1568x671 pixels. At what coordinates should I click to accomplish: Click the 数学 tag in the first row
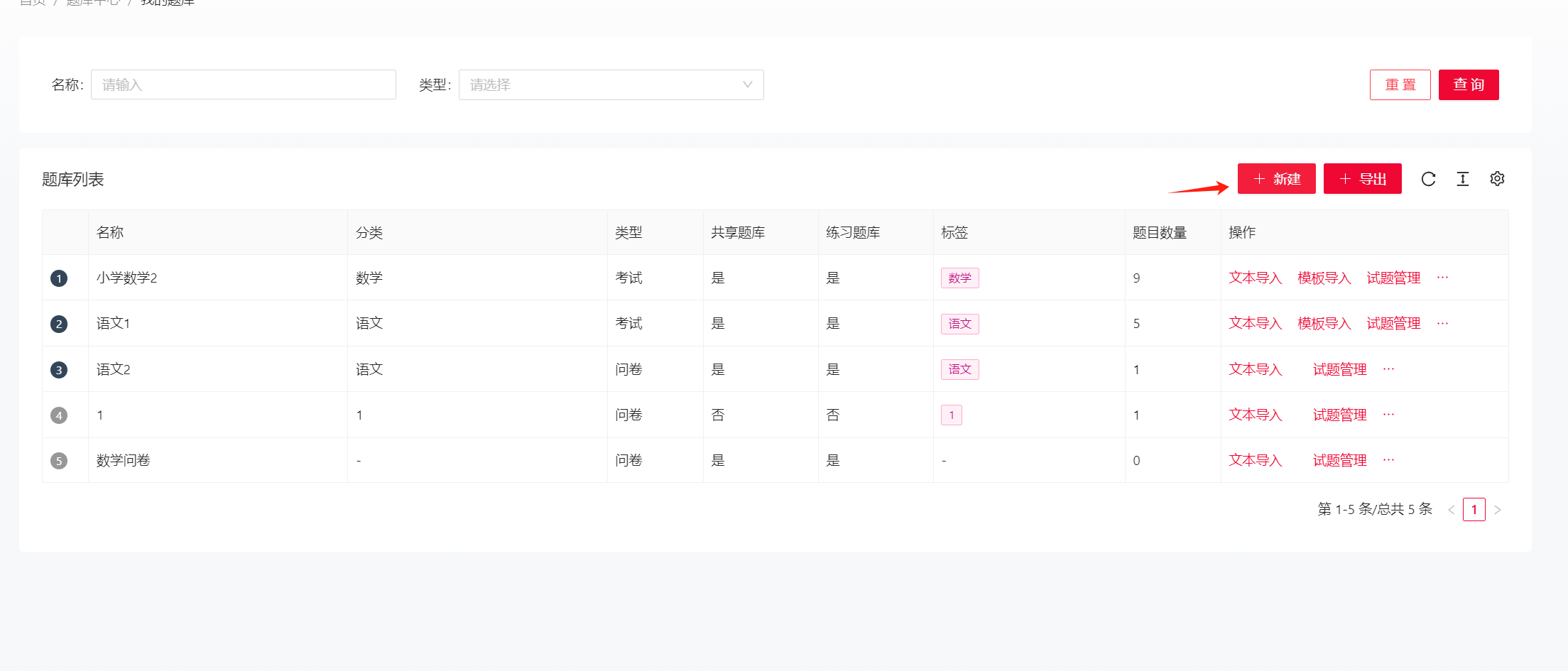point(960,278)
